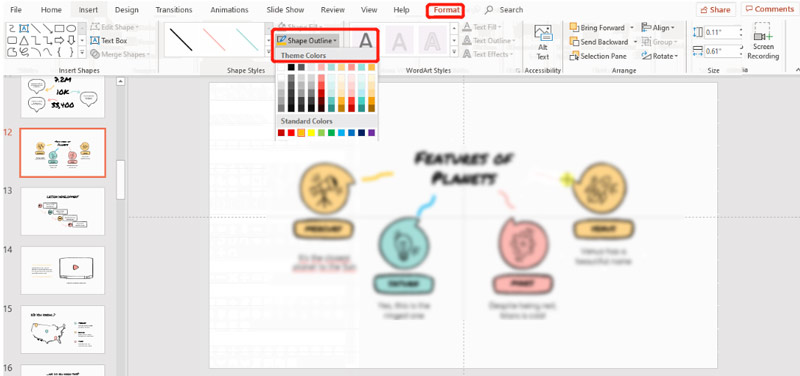The height and width of the screenshot is (376, 800).
Task: Select the rectangle shape in the shapes gallery
Action: click(x=59, y=28)
